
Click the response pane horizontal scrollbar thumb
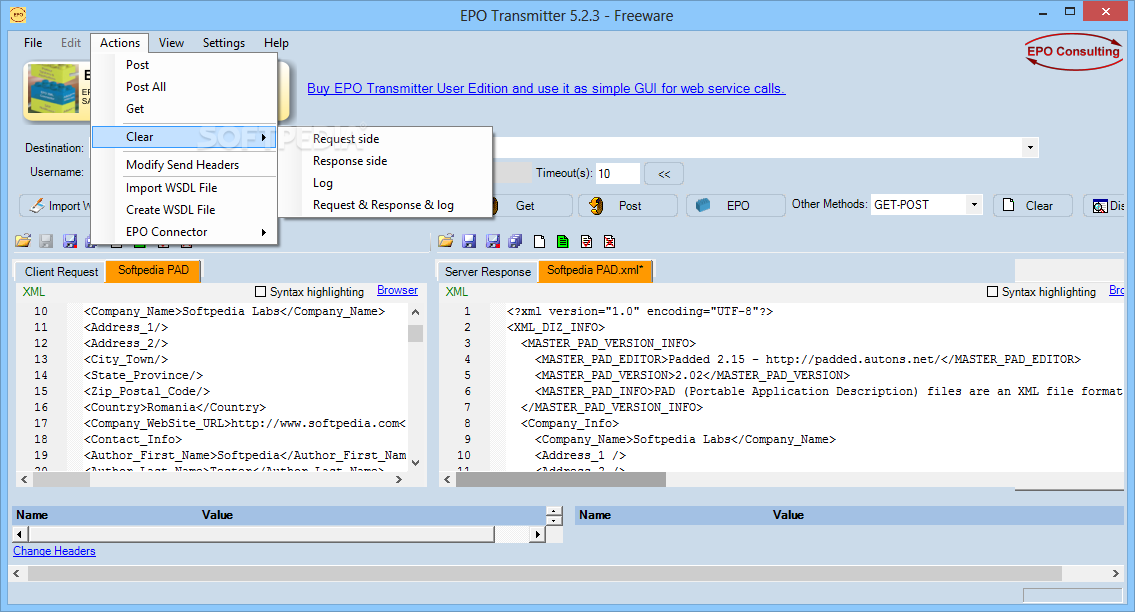561,479
